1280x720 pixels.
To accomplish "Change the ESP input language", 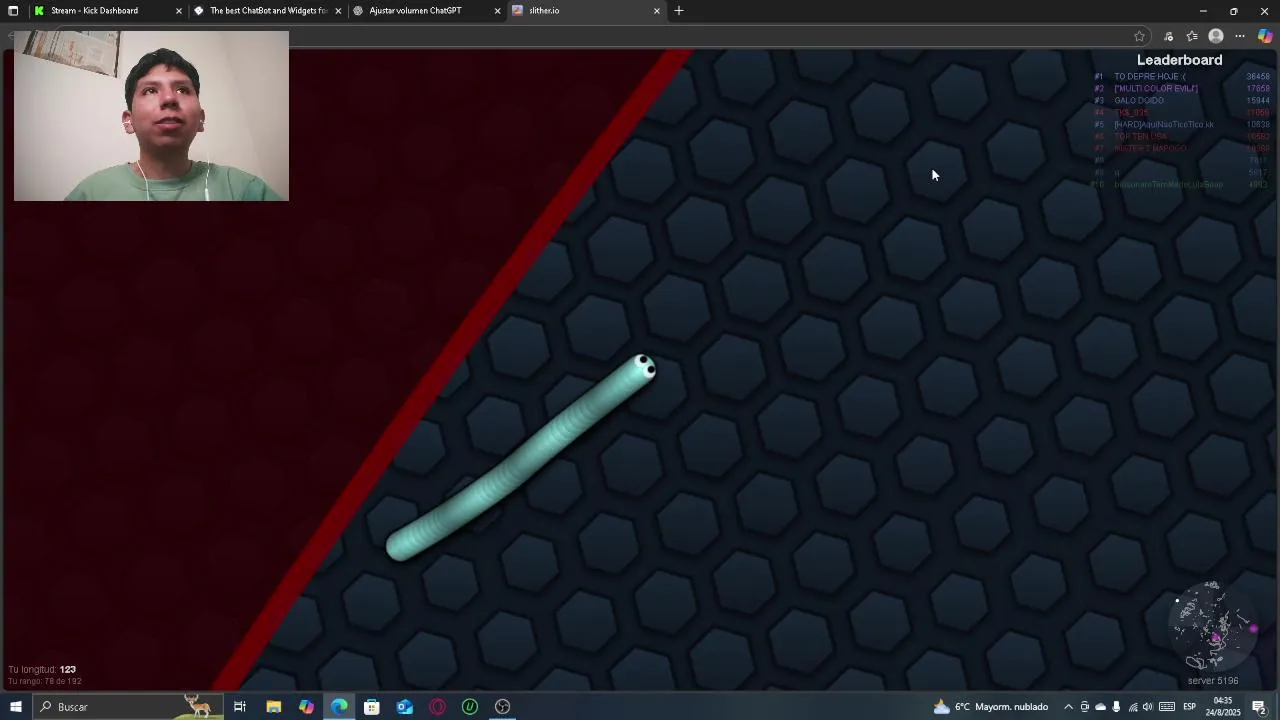I will click(x=1190, y=707).
